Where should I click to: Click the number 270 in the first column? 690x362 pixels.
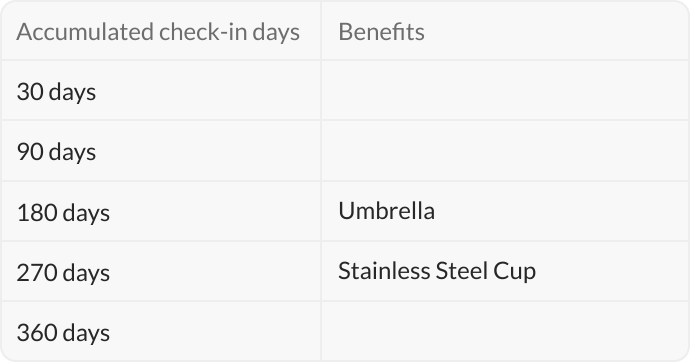pos(37,272)
